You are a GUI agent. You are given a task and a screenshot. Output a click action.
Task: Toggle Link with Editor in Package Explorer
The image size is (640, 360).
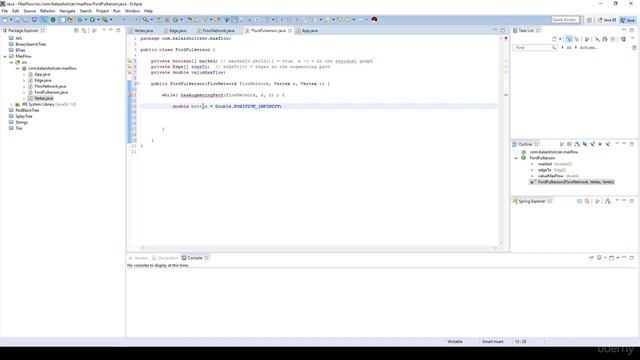84,31
